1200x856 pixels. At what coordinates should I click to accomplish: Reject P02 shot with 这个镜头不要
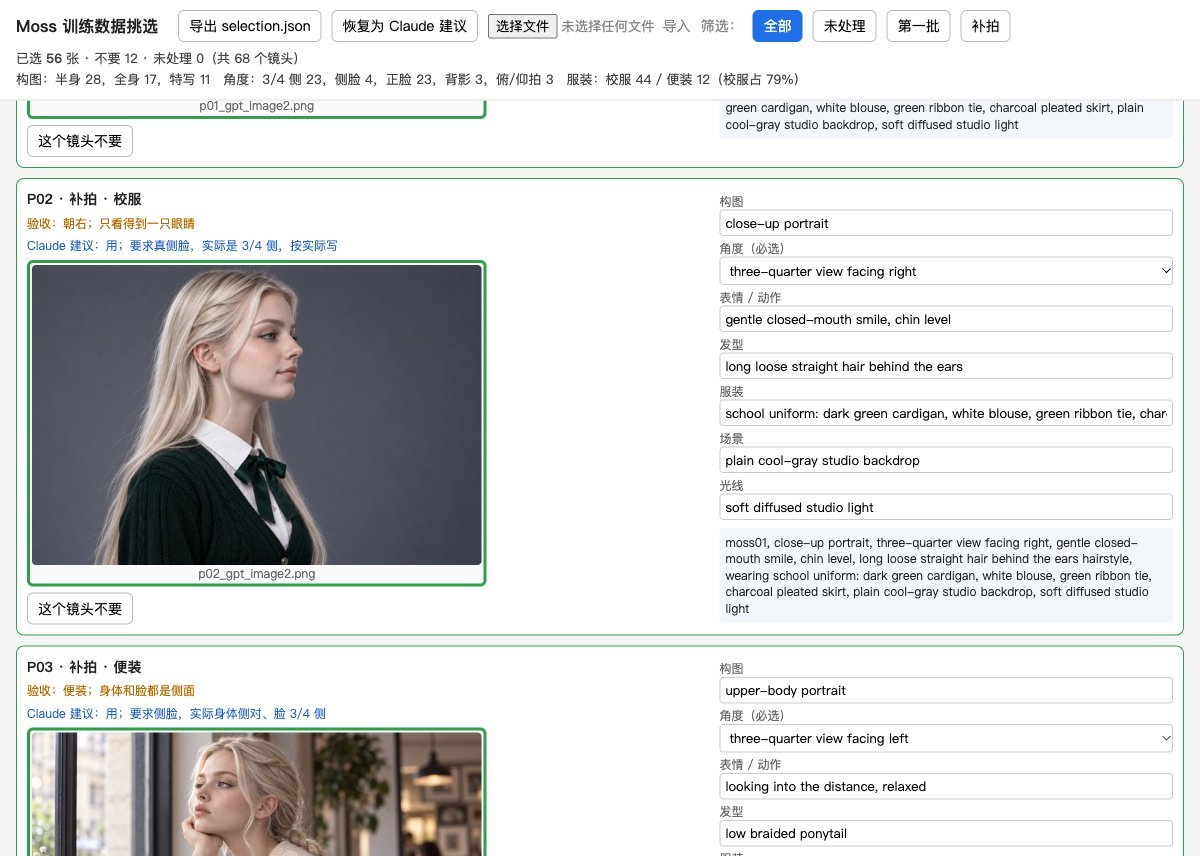pyautogui.click(x=80, y=608)
